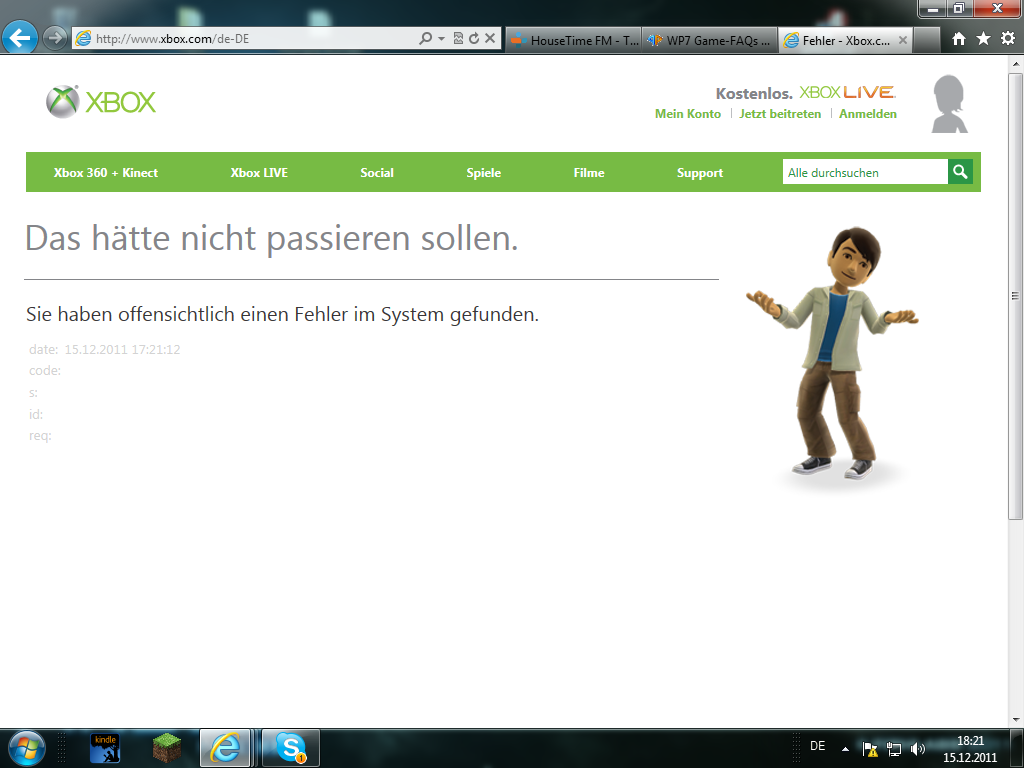1024x768 pixels.
Task: Stop loading with the X icon
Action: coord(490,39)
